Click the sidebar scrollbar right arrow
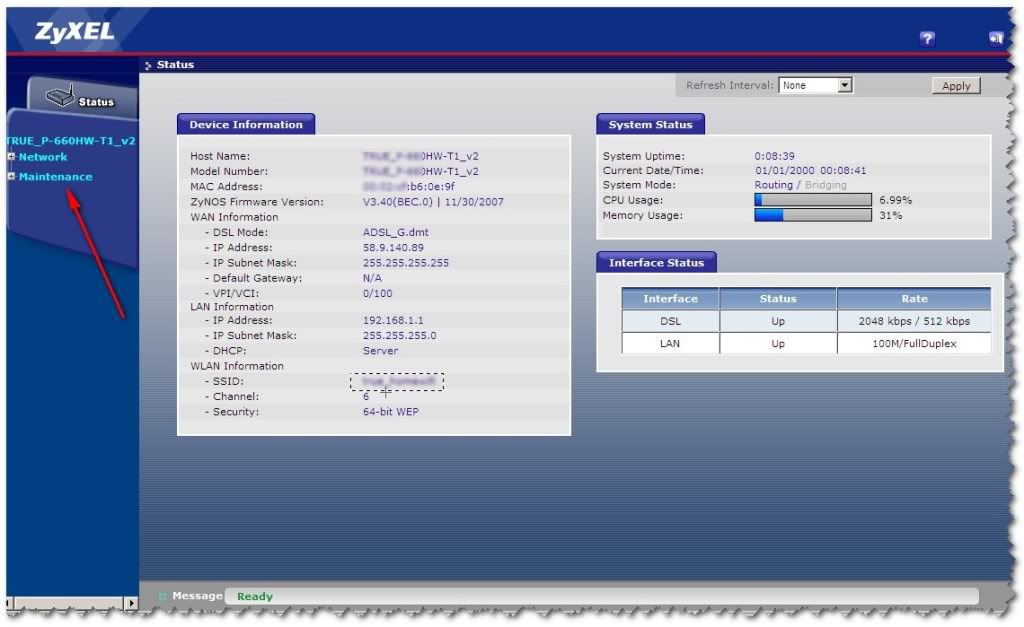1024x627 pixels. click(x=131, y=604)
